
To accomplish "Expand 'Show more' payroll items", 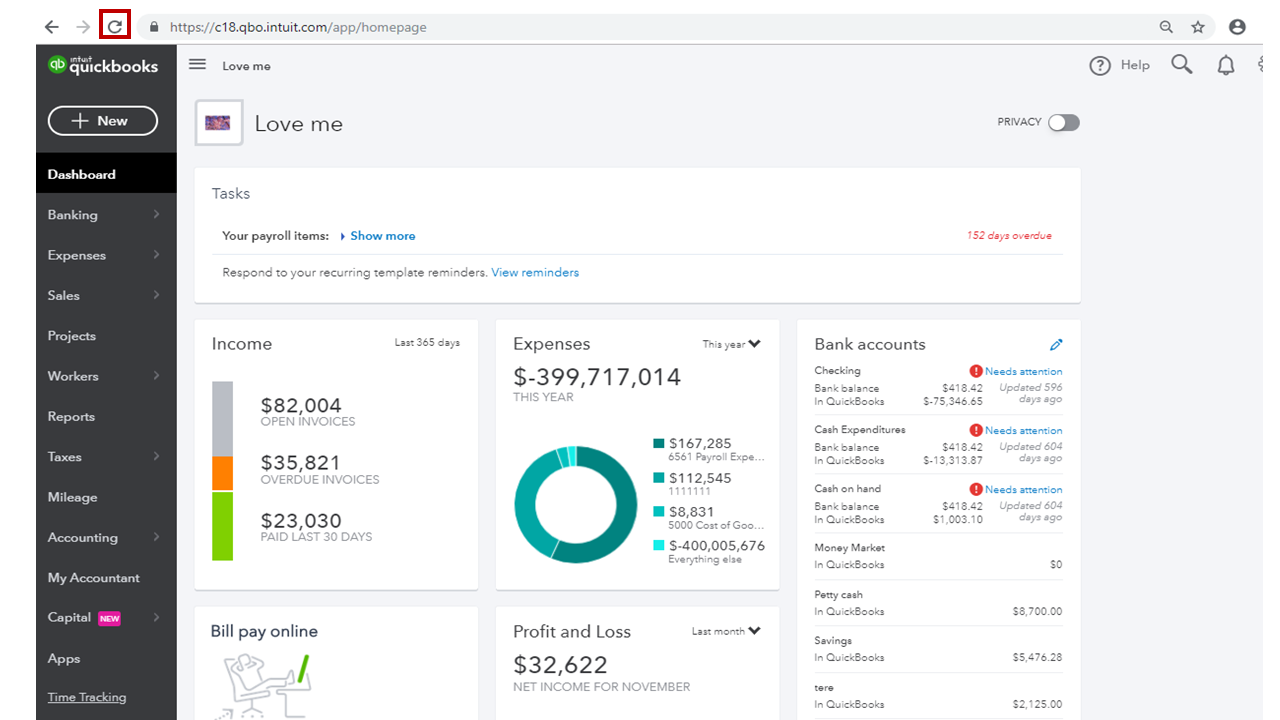I will 382,236.
